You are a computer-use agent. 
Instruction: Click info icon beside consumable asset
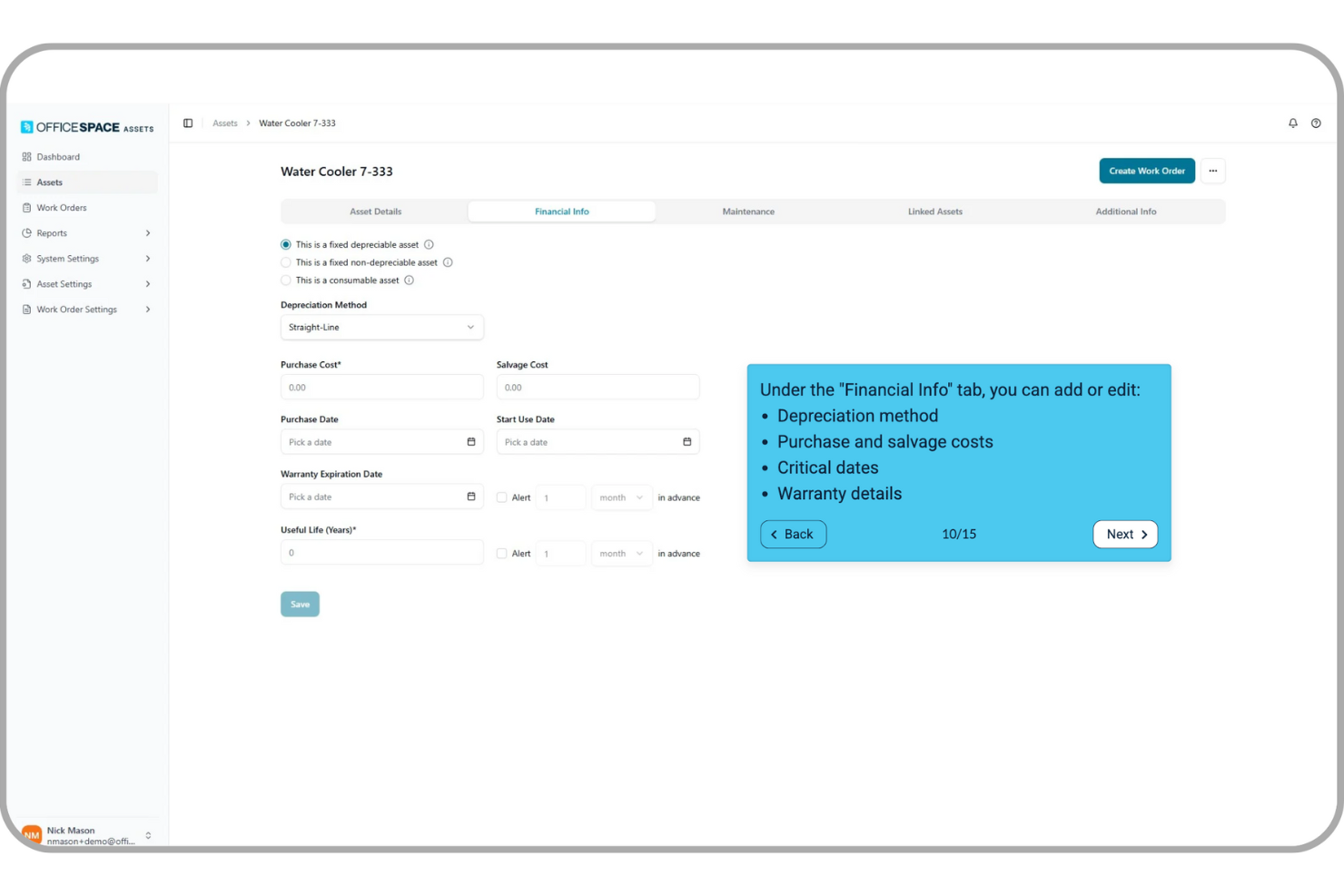[x=409, y=281]
